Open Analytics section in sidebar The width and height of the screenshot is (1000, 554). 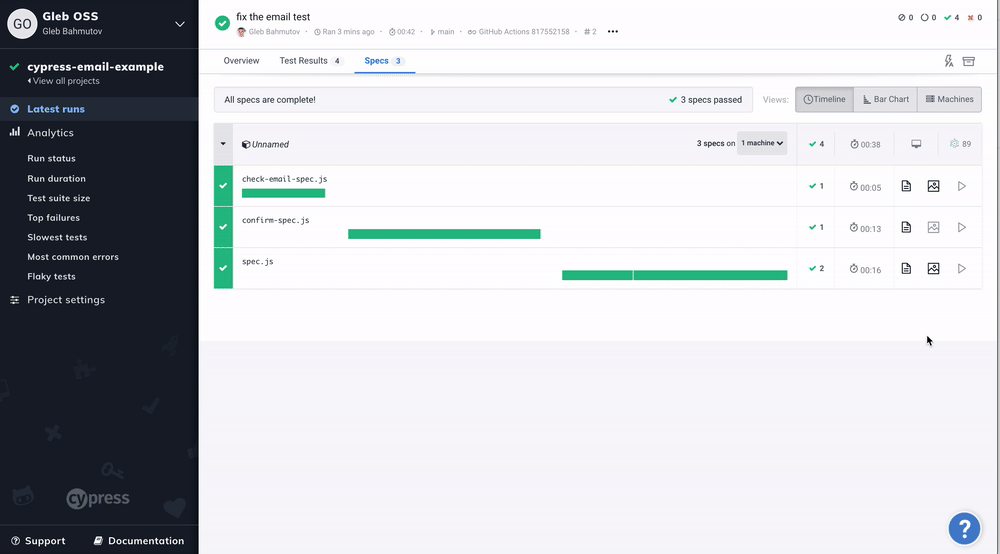[x=50, y=133]
